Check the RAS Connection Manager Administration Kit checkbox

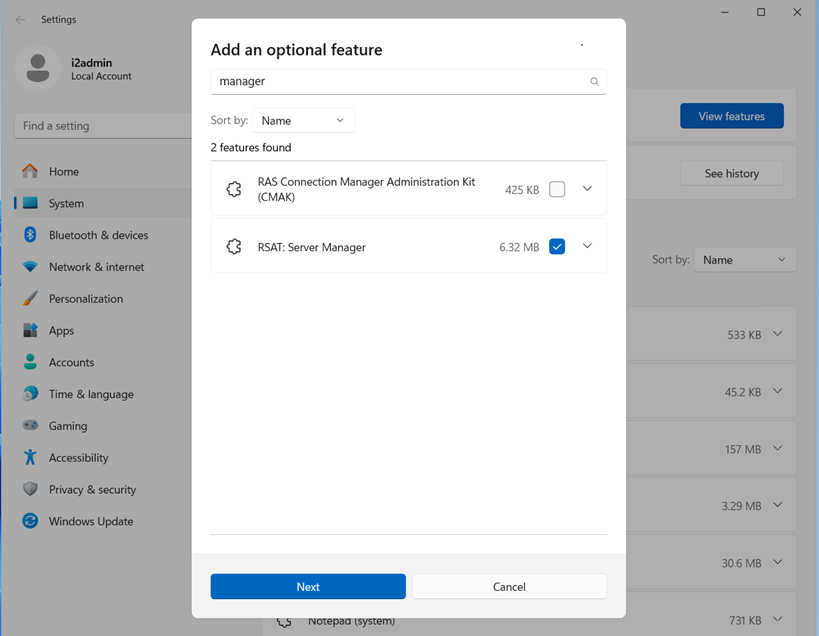pos(557,189)
